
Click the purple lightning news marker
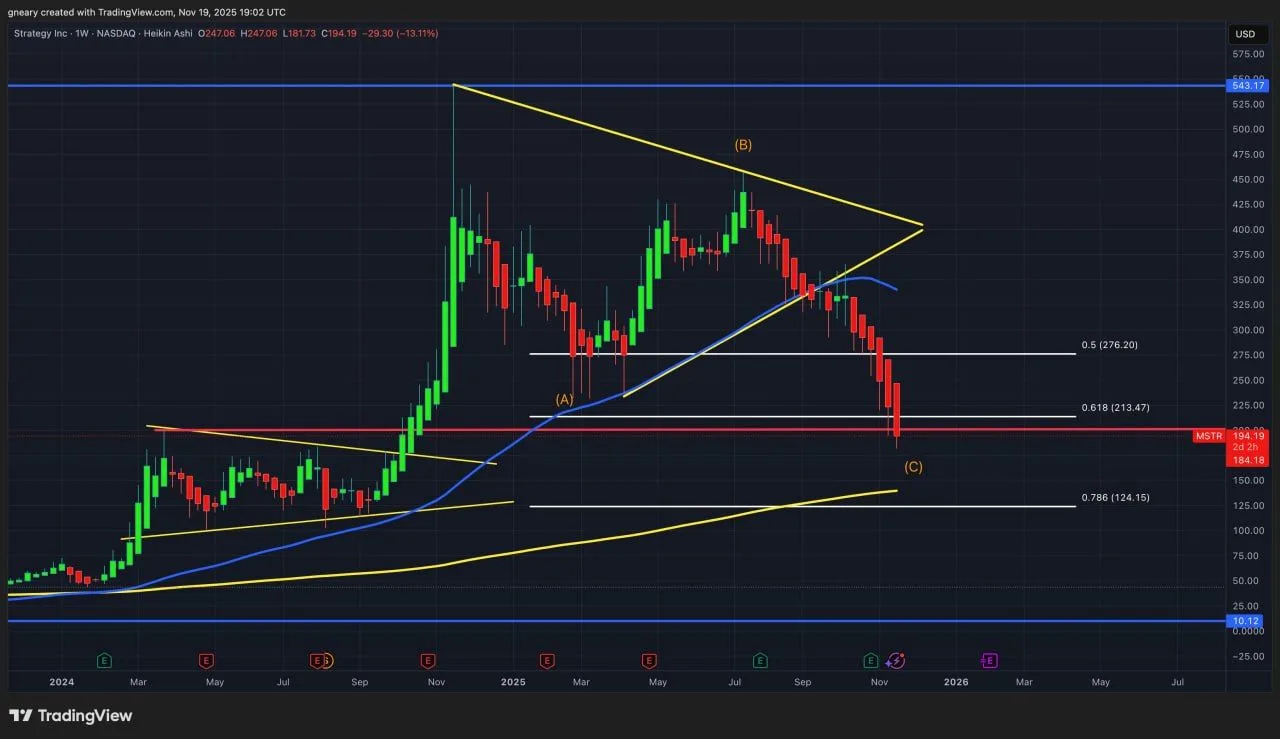897,660
